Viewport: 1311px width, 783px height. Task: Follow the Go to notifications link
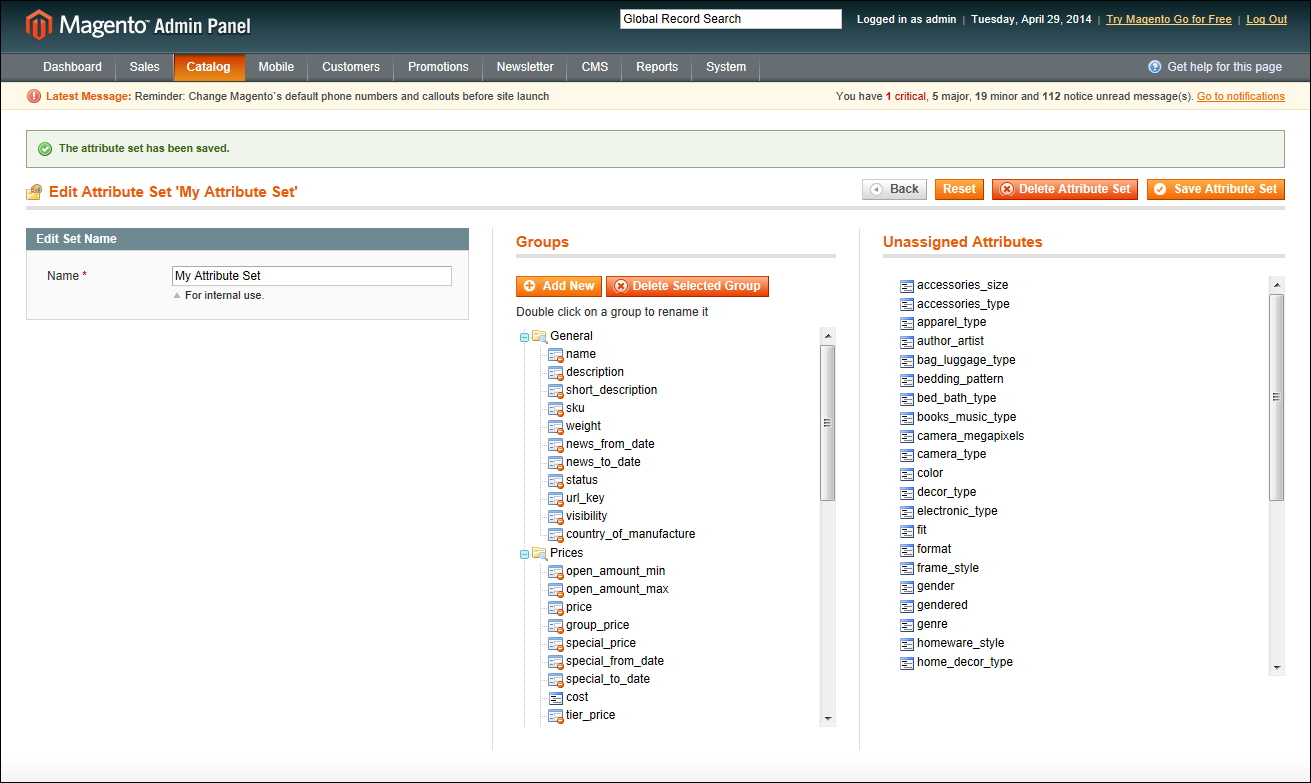coord(1241,96)
